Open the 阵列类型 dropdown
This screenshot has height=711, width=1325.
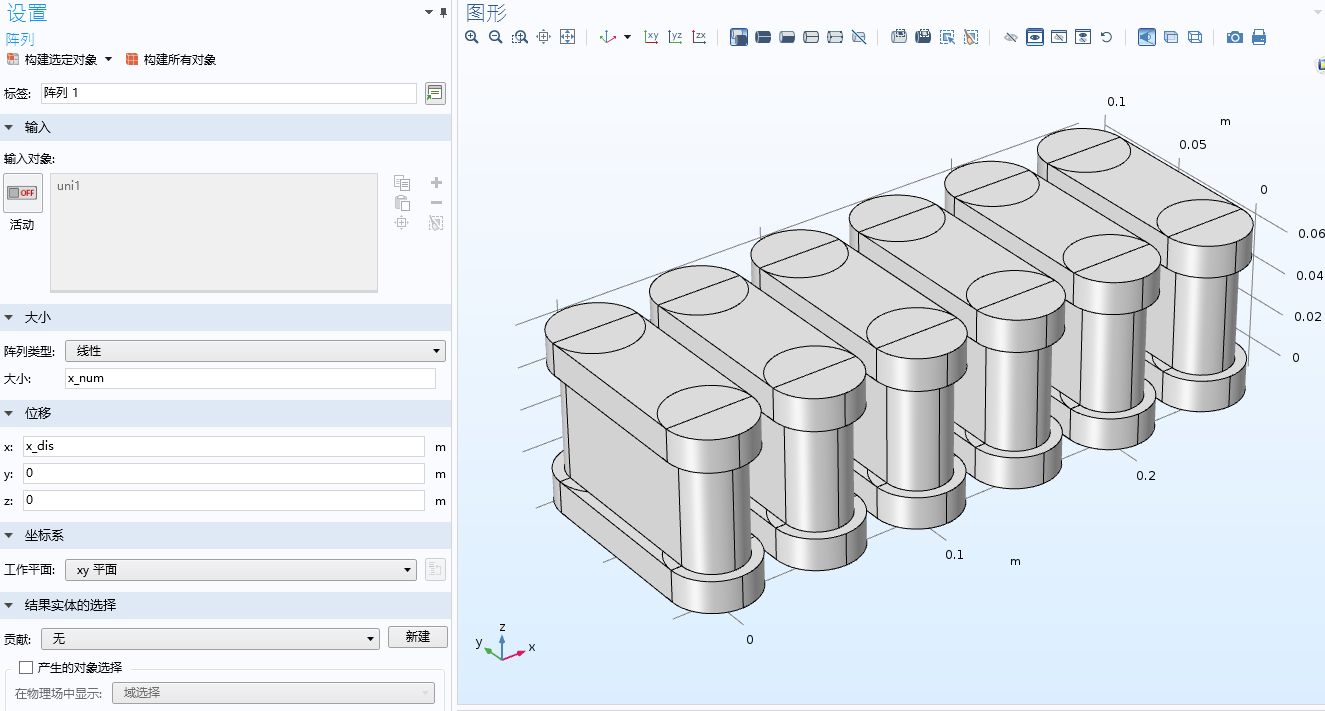(255, 351)
